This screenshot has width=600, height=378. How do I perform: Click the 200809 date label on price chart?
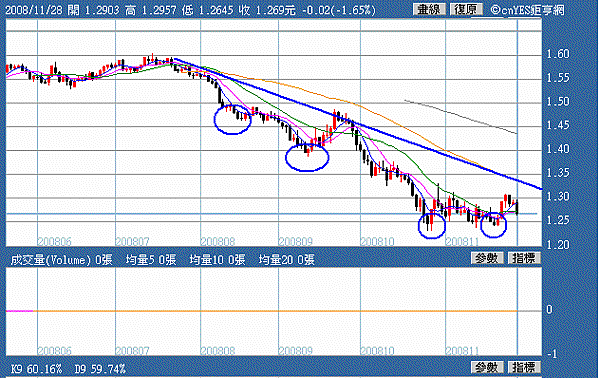pyautogui.click(x=295, y=241)
